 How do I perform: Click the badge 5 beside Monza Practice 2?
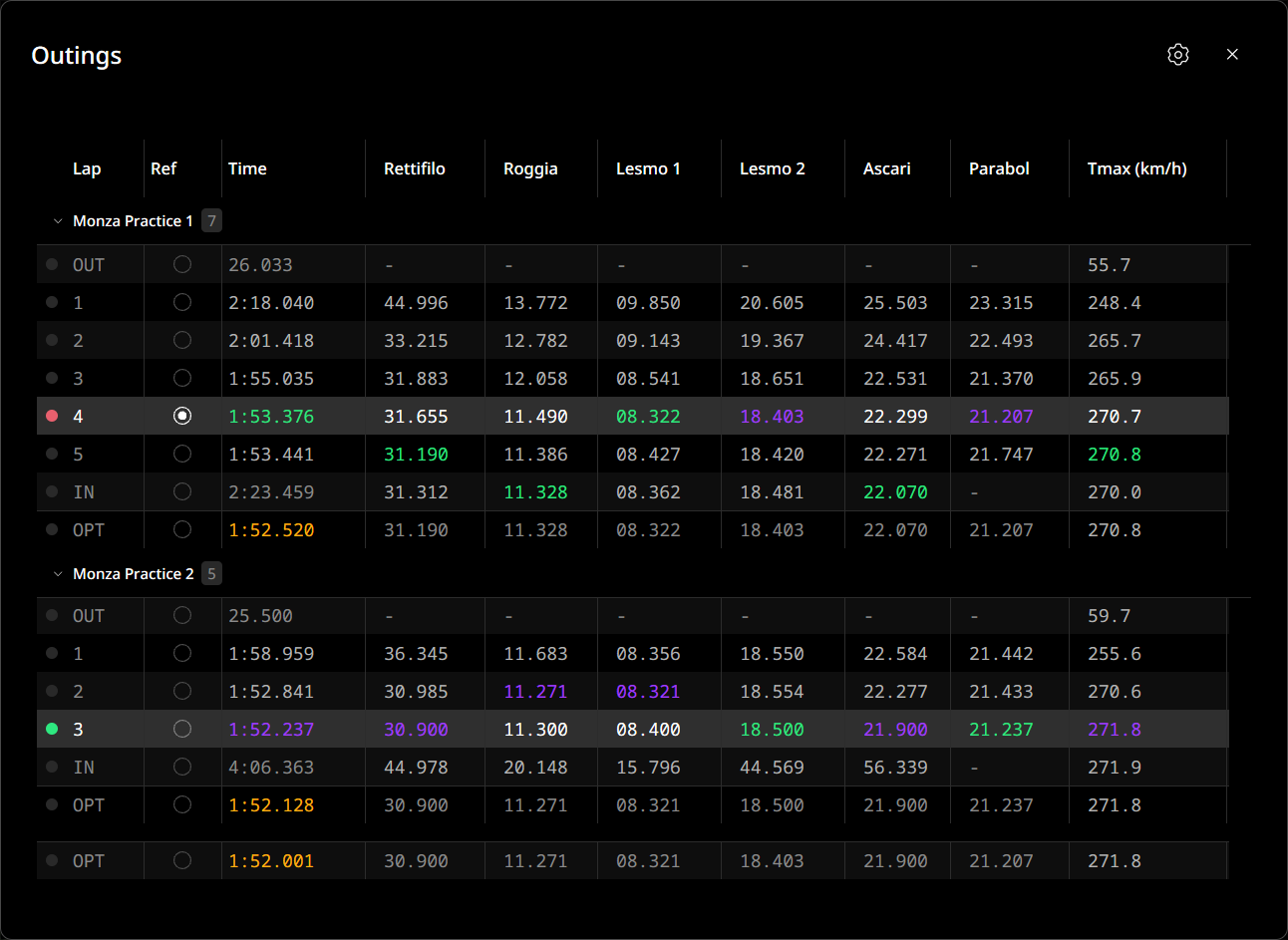coord(211,574)
